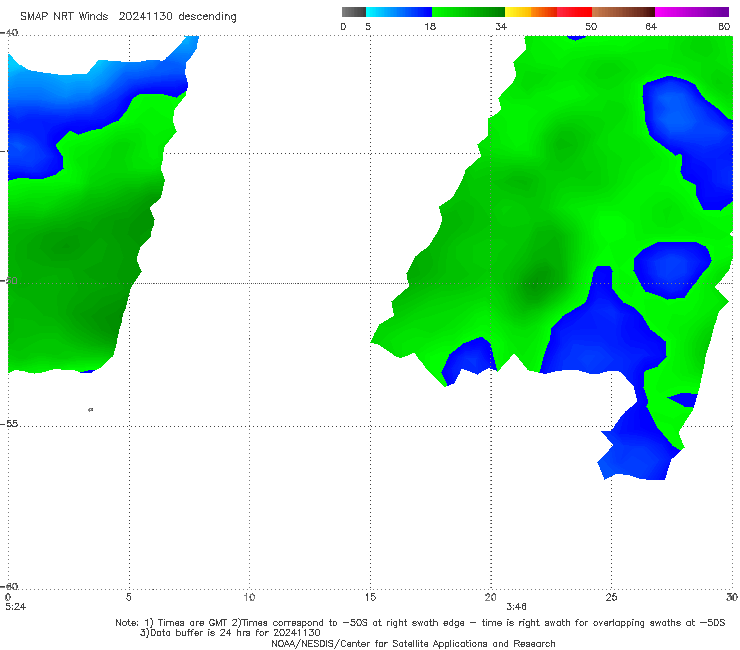Click the longitude label "15" on the bottom axis
This screenshot has height=650, width=740.
[370, 598]
